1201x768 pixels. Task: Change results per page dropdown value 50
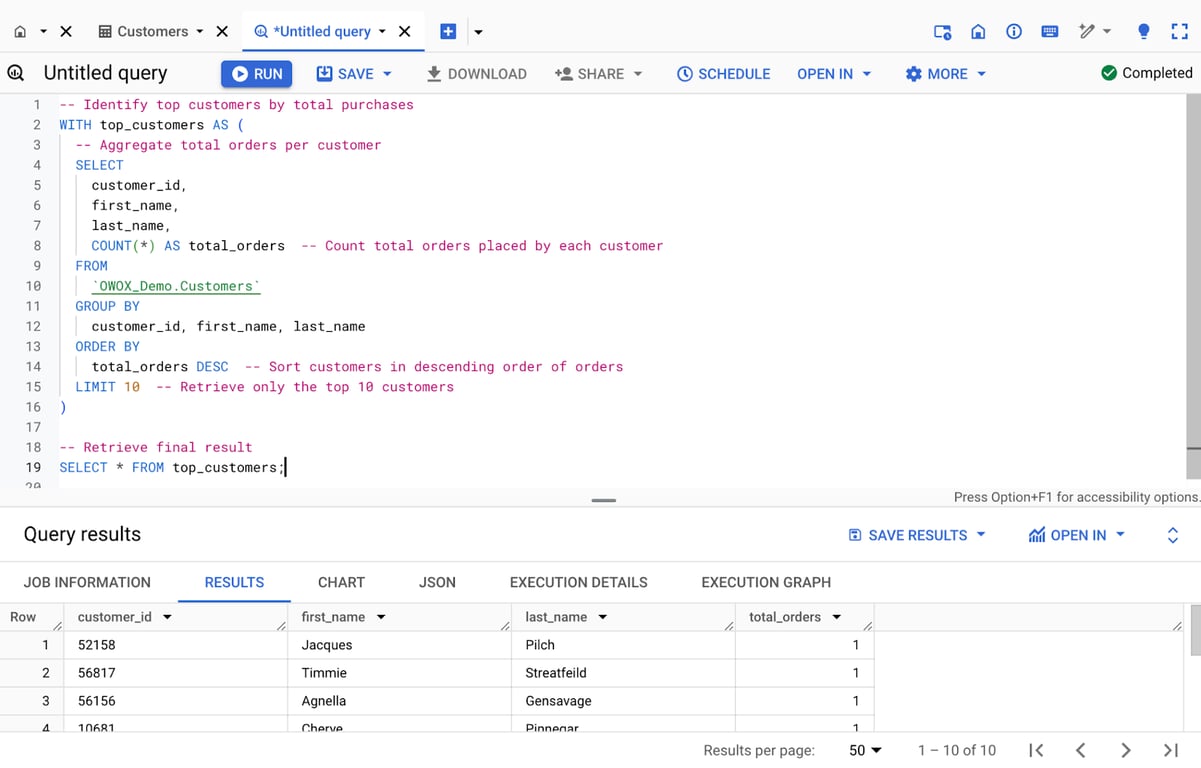point(865,750)
